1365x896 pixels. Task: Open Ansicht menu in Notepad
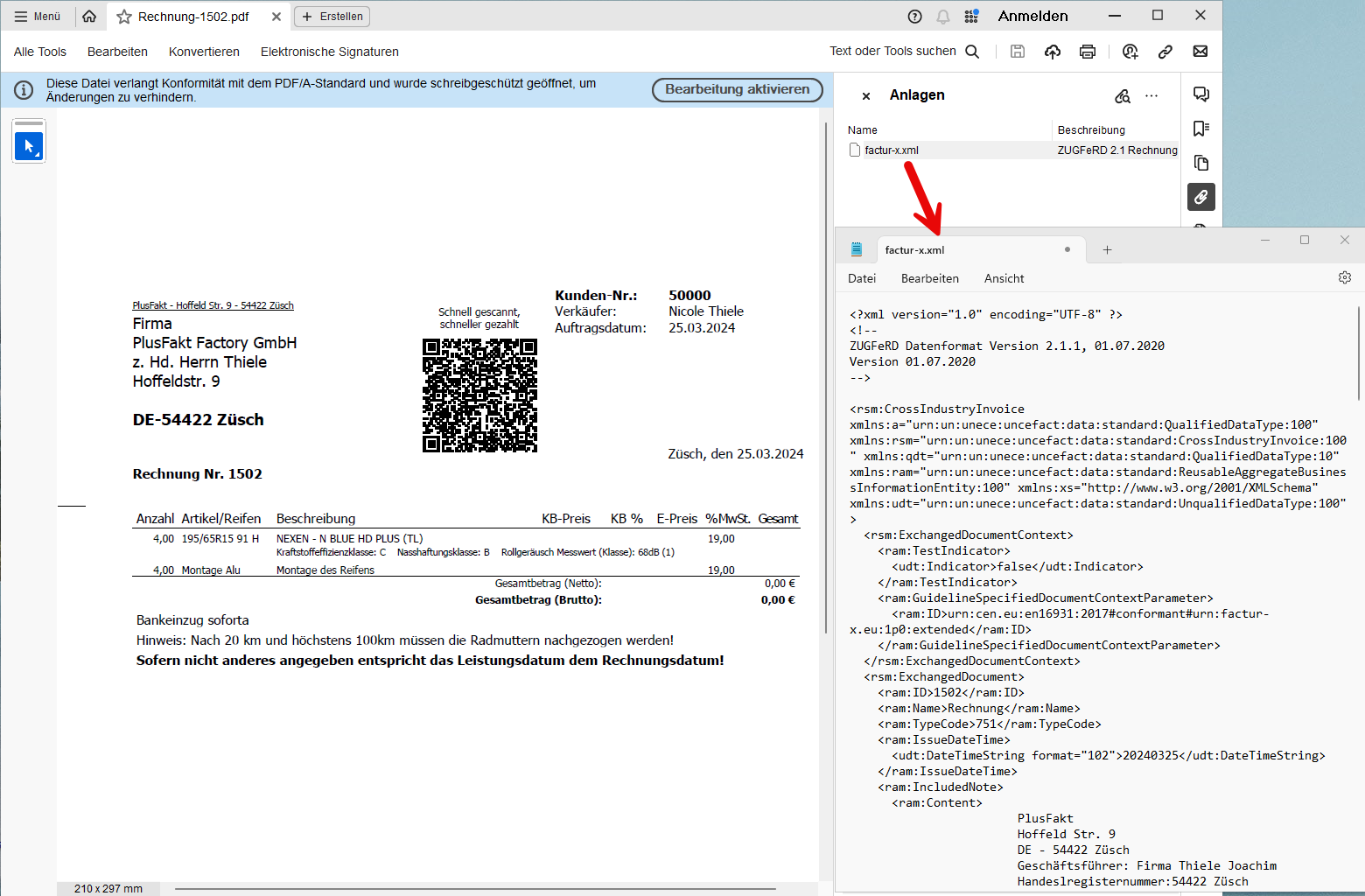(1004, 278)
